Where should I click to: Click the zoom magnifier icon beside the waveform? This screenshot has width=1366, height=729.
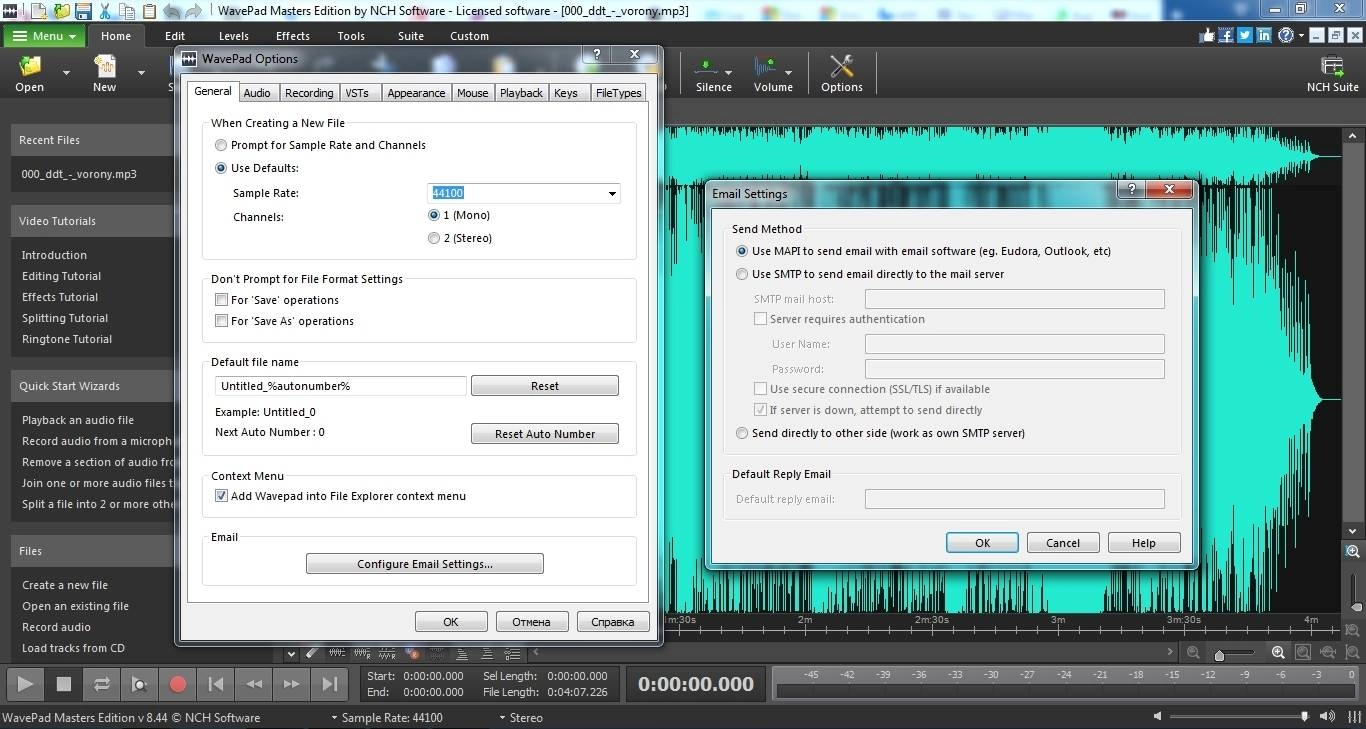coord(1353,551)
